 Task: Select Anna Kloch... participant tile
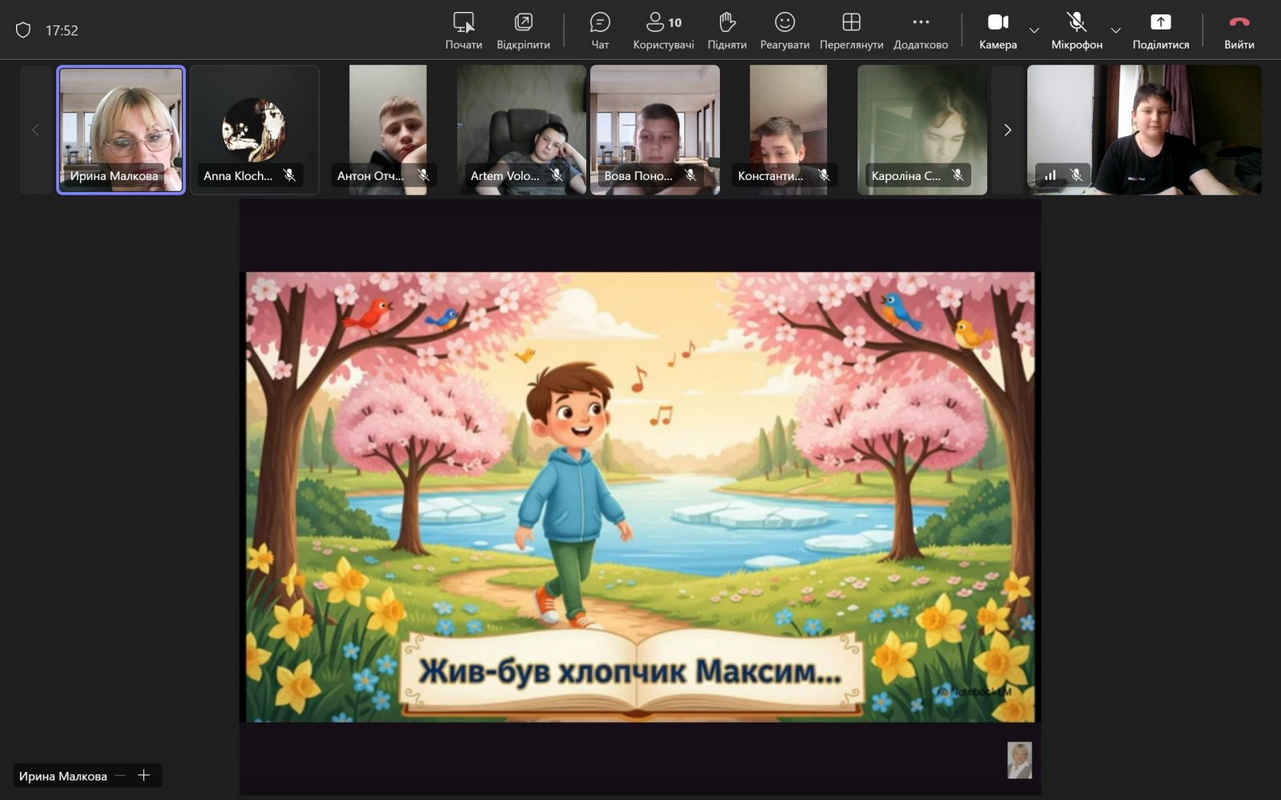tap(254, 129)
